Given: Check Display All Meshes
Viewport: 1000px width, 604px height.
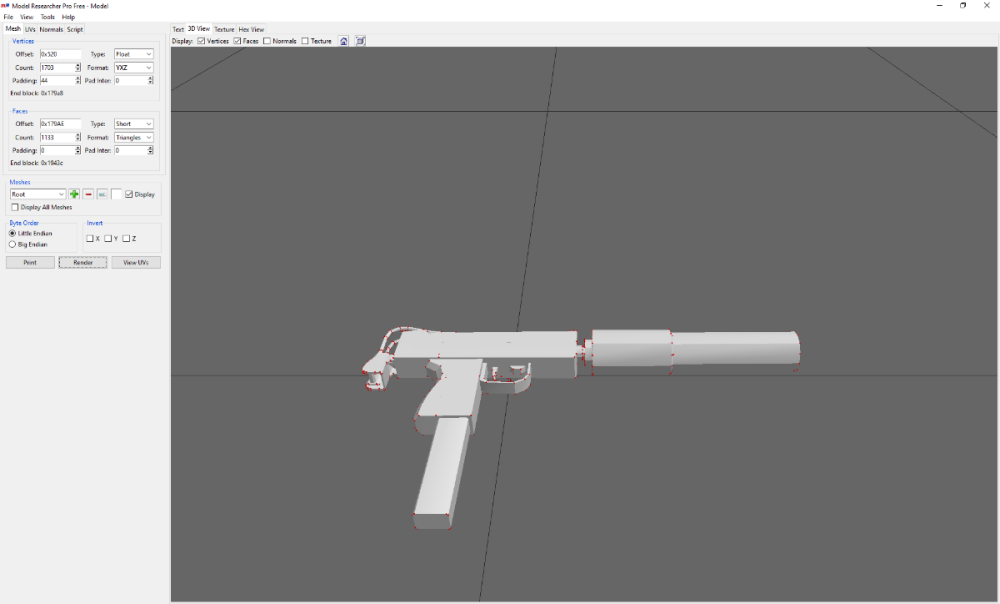Looking at the screenshot, I should [x=14, y=207].
